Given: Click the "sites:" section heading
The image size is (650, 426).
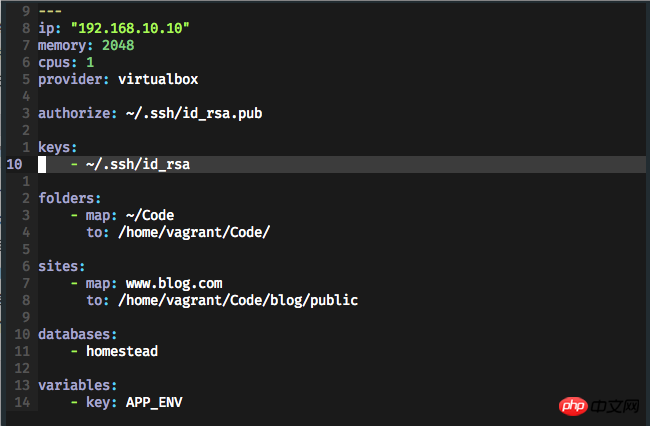Looking at the screenshot, I should 62,267.
